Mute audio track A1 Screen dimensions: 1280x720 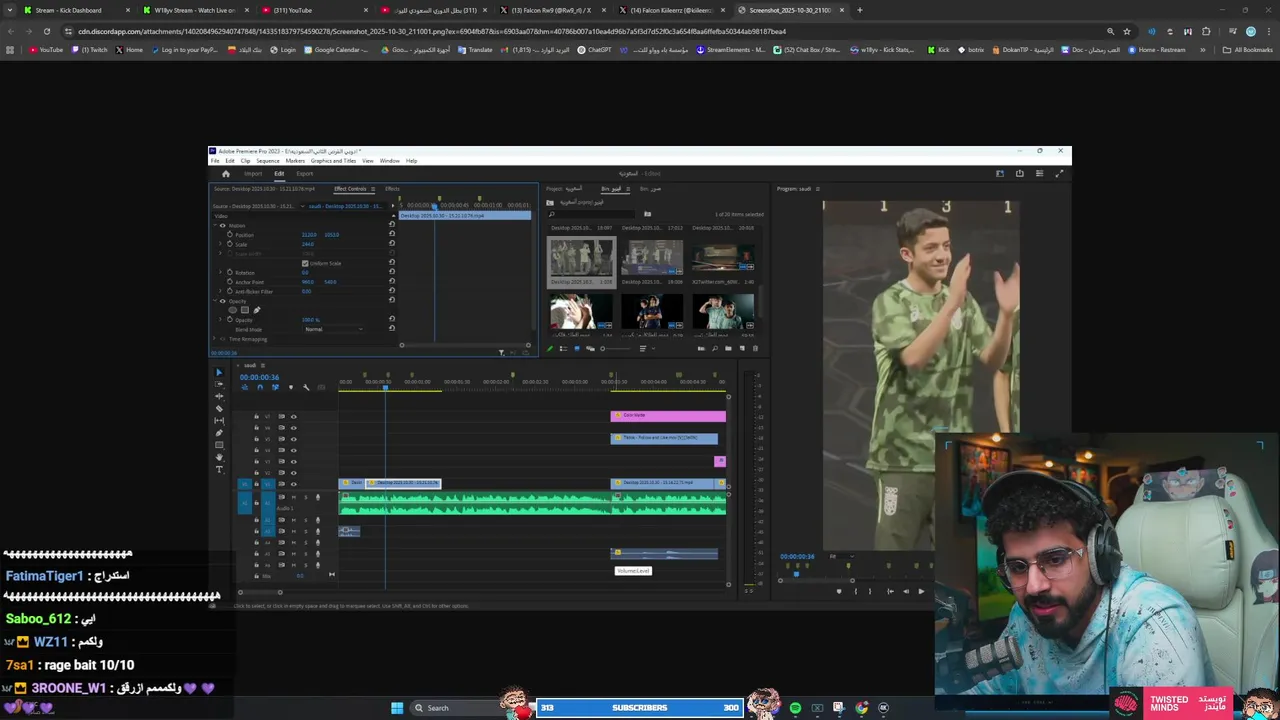coord(293,497)
